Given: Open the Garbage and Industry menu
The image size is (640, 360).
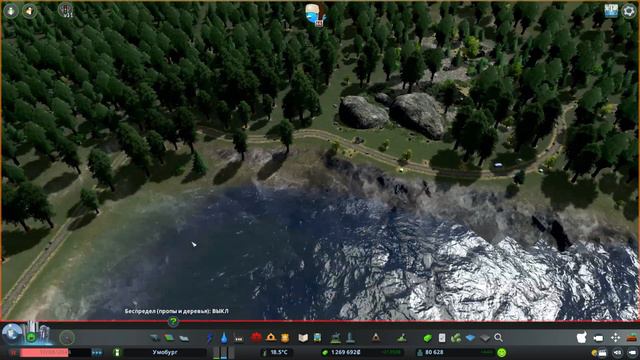Looking at the screenshot, I should tap(239, 338).
